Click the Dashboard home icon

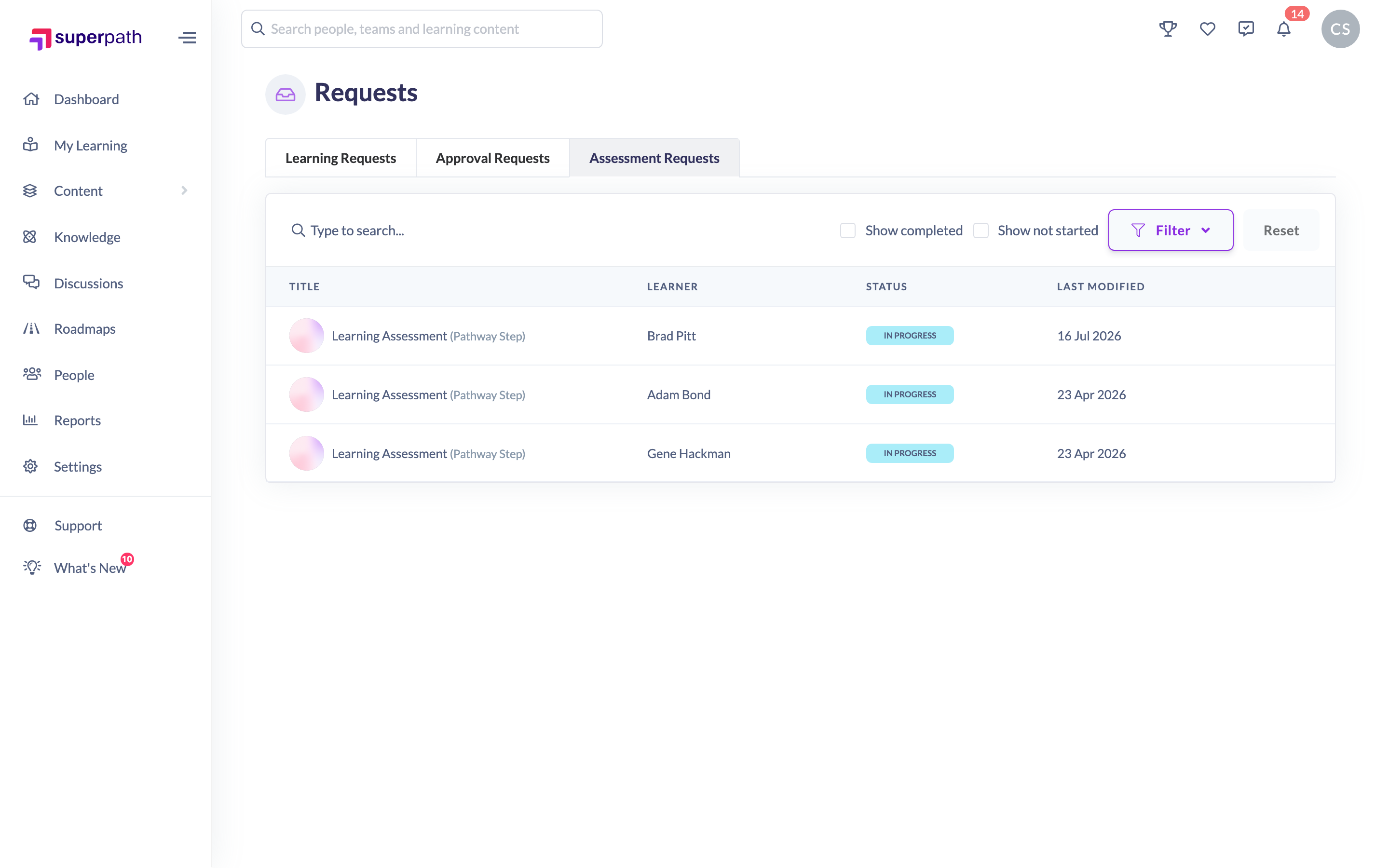point(31,99)
